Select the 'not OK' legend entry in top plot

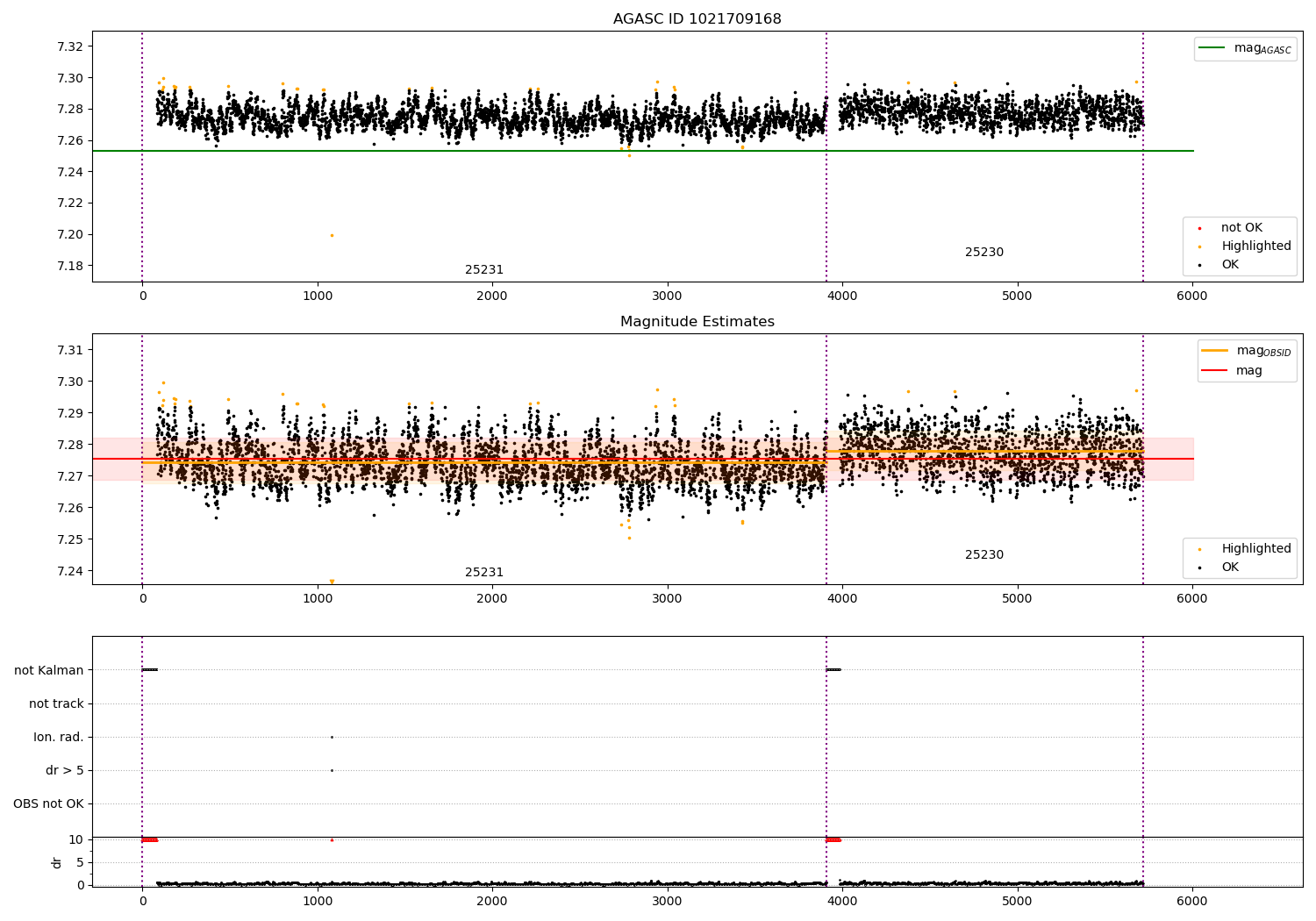(x=1241, y=228)
